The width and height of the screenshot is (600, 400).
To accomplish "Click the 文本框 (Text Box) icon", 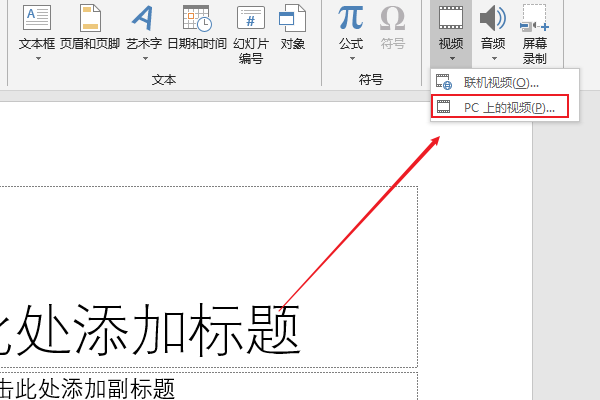I will pos(37,17).
